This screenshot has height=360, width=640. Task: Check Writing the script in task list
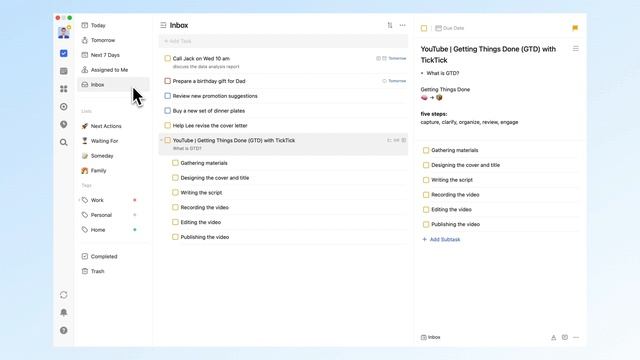click(x=175, y=192)
